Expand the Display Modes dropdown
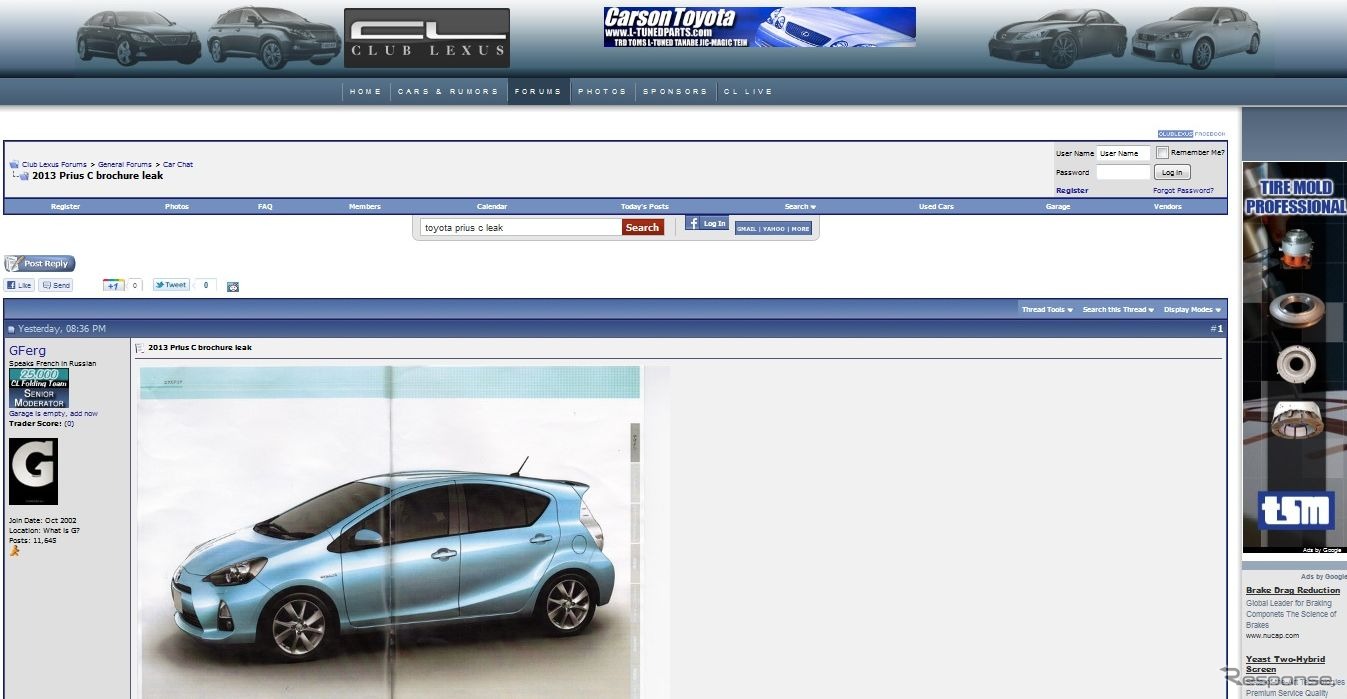Image resolution: width=1347 pixels, height=699 pixels. [x=1192, y=309]
